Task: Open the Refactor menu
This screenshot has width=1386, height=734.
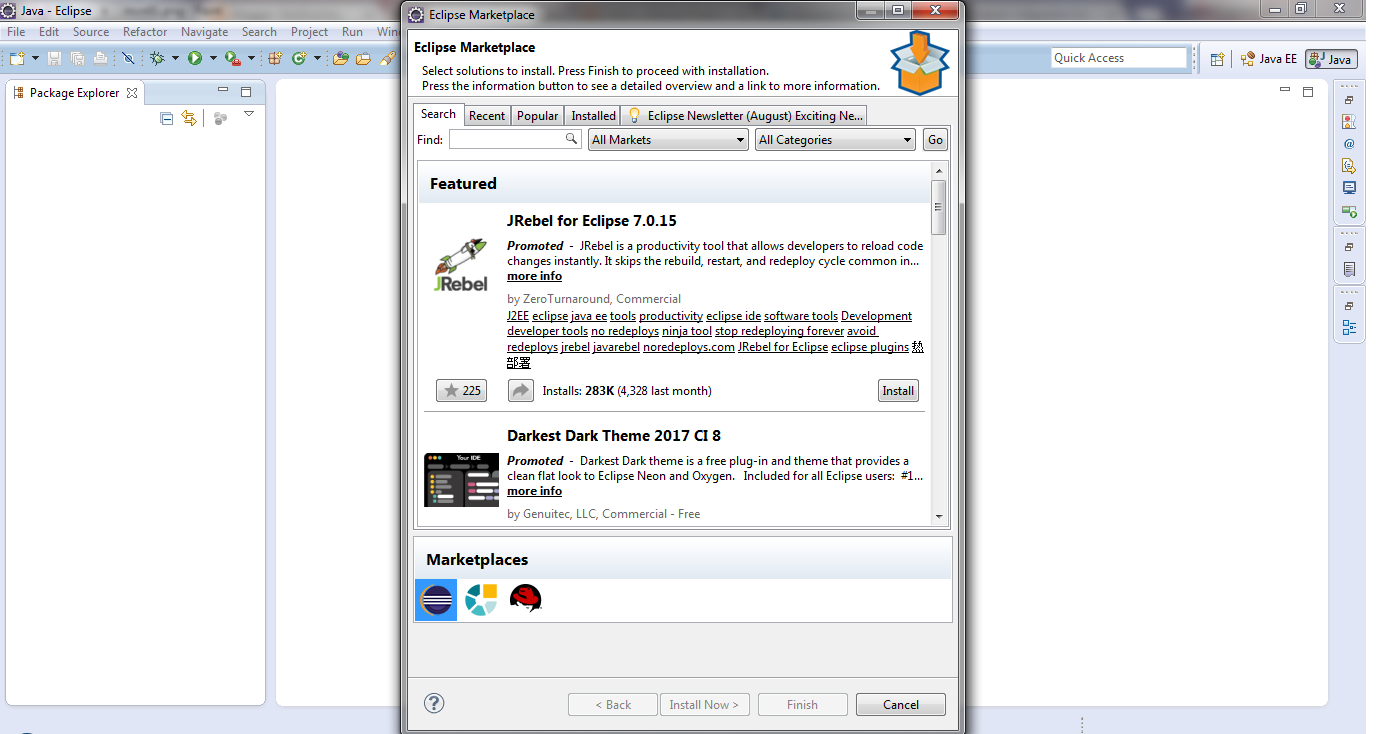Action: point(144,31)
